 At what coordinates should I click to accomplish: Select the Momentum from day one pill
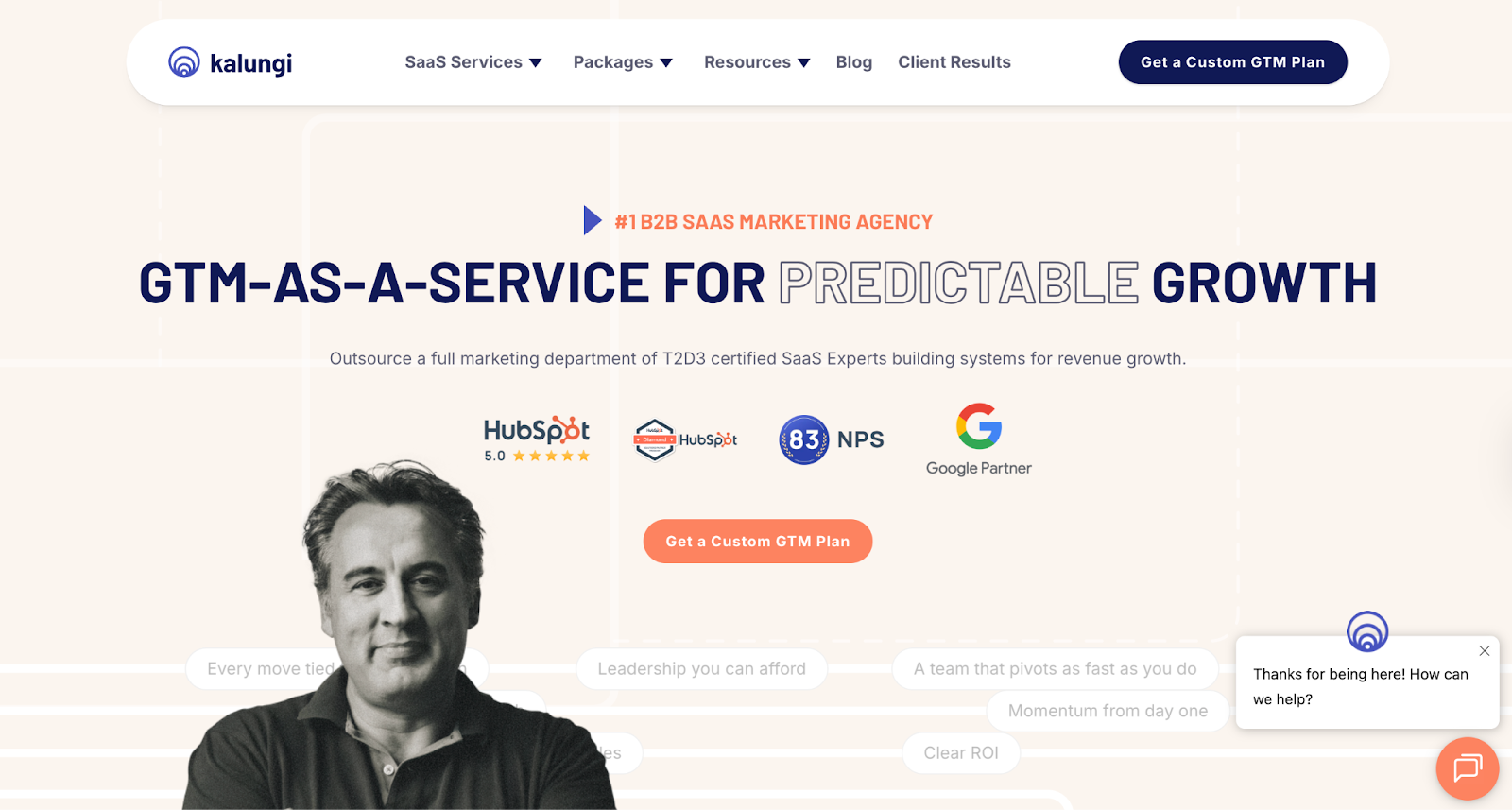tap(1108, 711)
